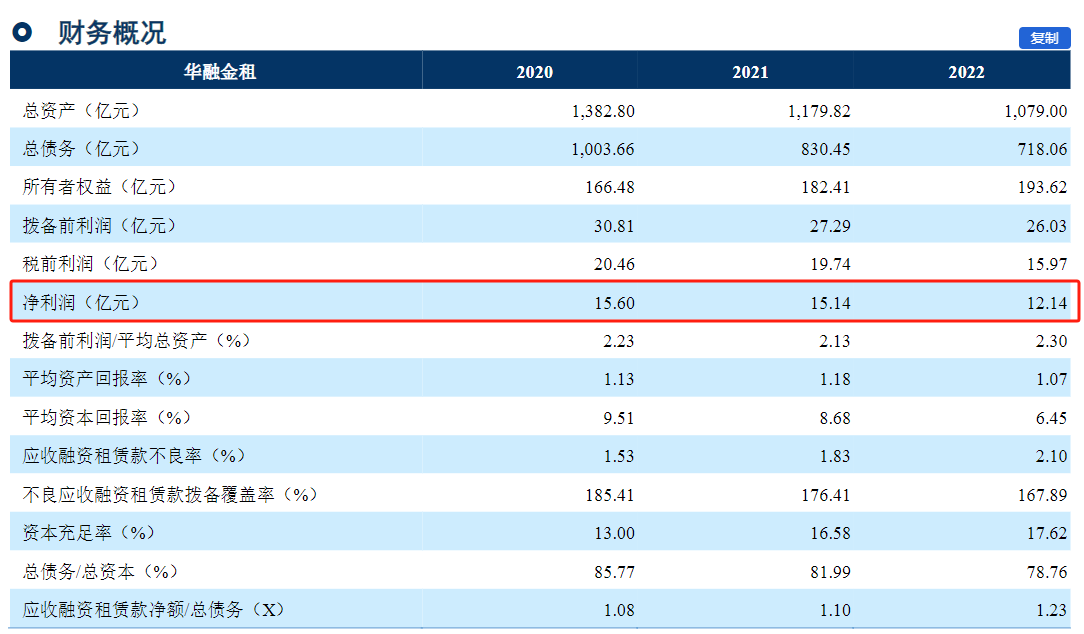1084x634 pixels.
Task: Click the 应收融资租赁款不良率（%） row label
Action: pos(134,456)
